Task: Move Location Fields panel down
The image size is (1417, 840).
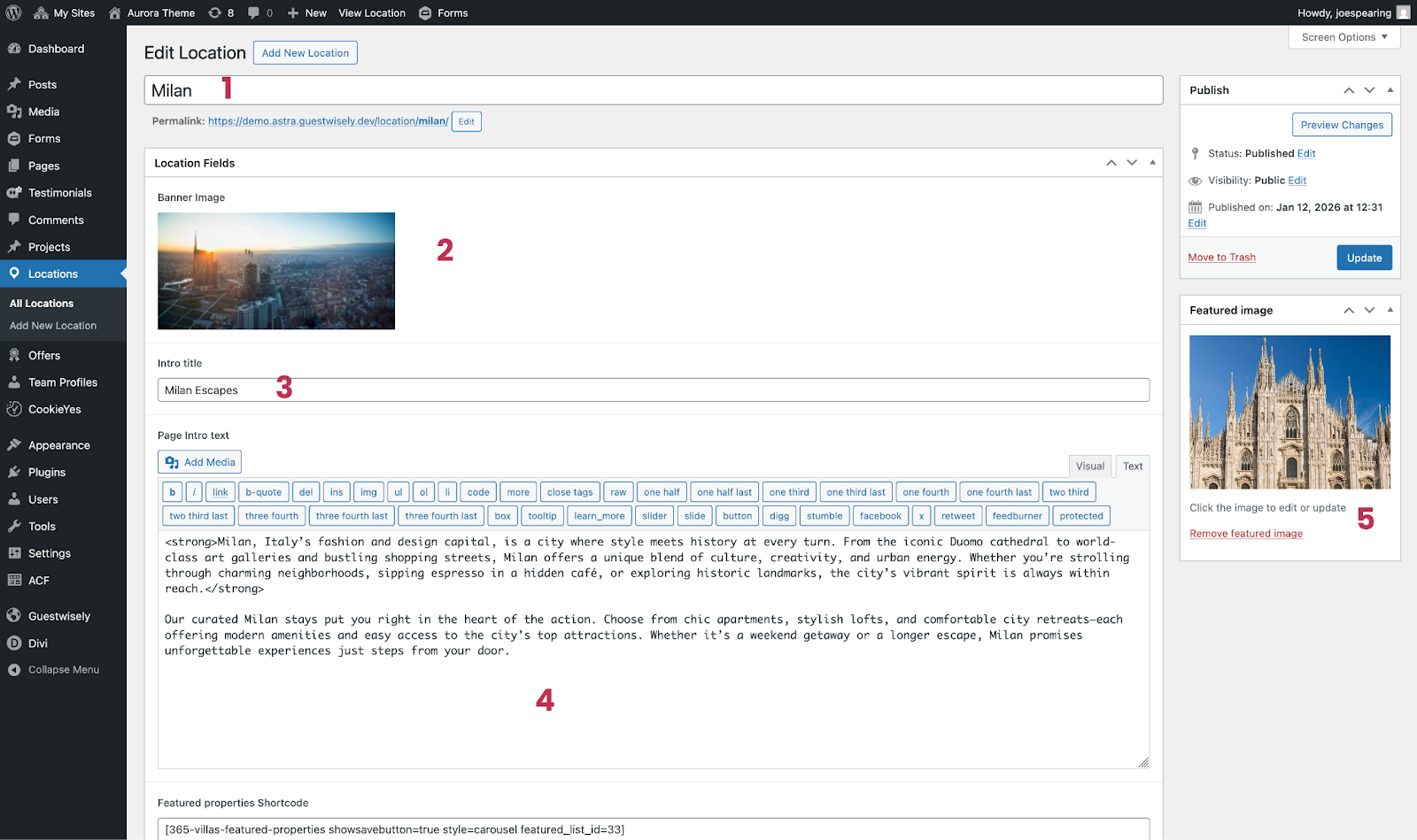Action: [1132, 163]
